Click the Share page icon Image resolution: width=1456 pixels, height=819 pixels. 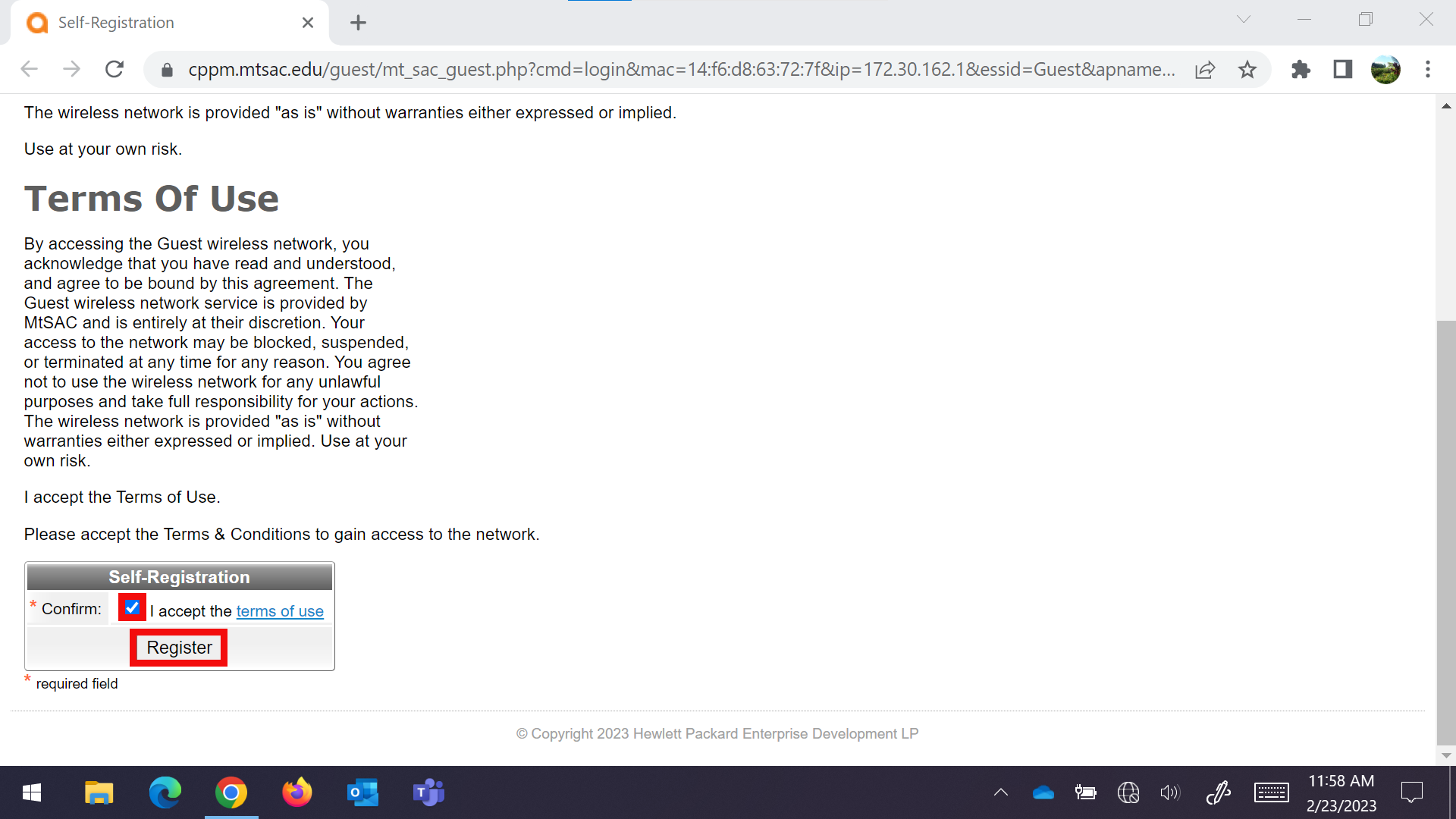coord(1208,69)
